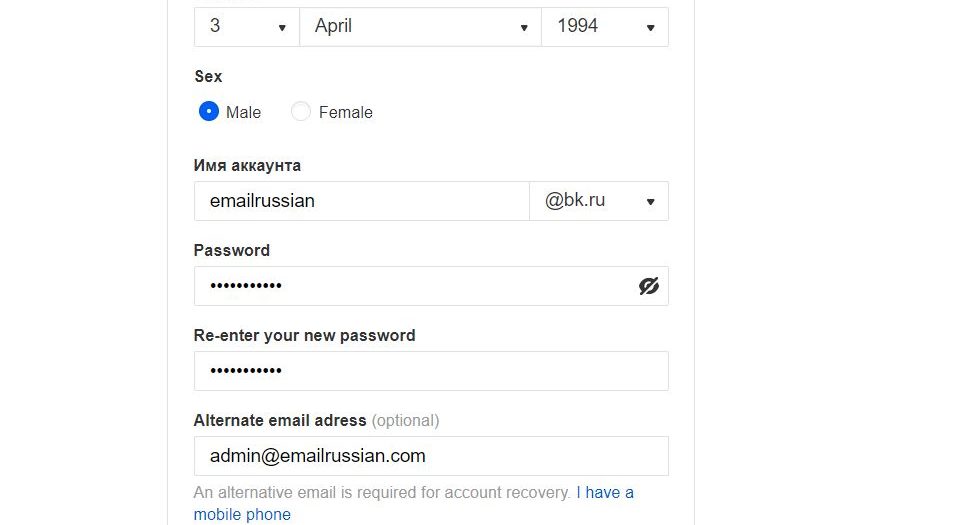Open the birth month dropdown showing April
Viewport: 975px width, 525px height.
420,27
